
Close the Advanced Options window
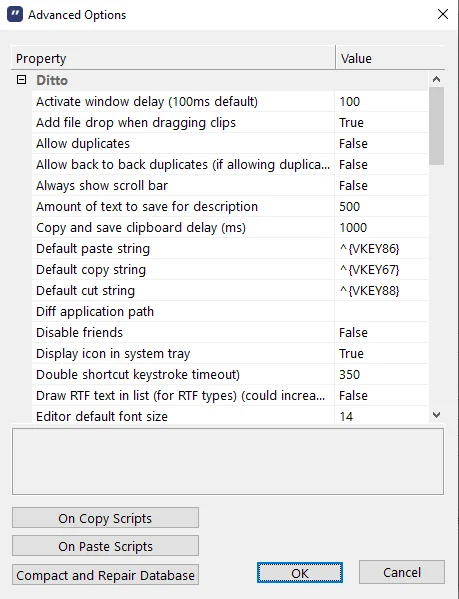(x=443, y=15)
